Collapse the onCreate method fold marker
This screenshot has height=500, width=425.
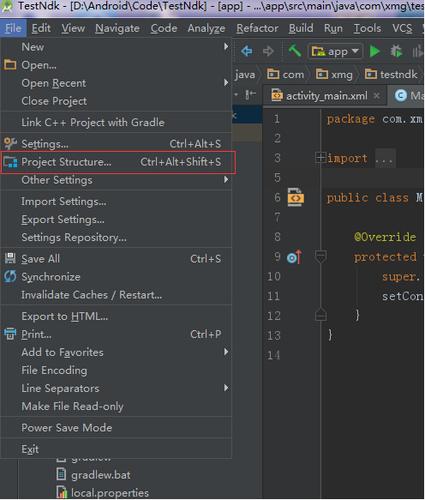pos(320,257)
